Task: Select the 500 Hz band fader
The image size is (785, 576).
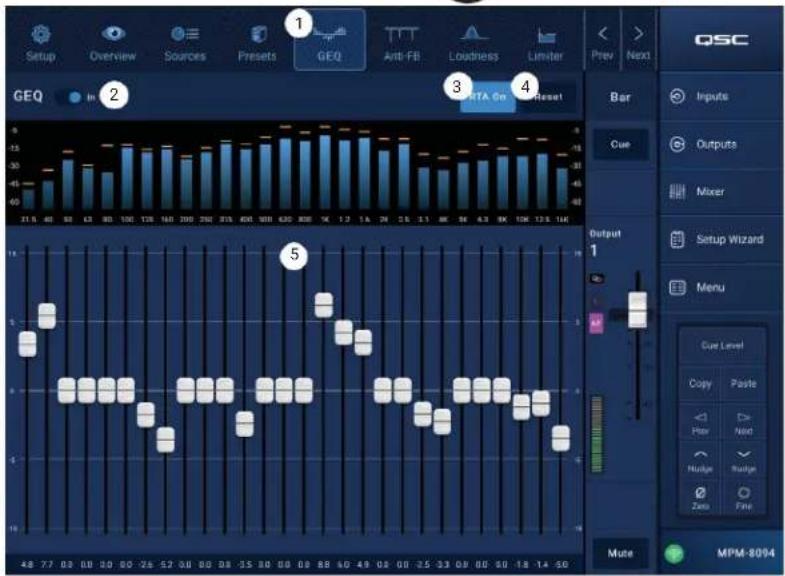Action: tap(264, 390)
